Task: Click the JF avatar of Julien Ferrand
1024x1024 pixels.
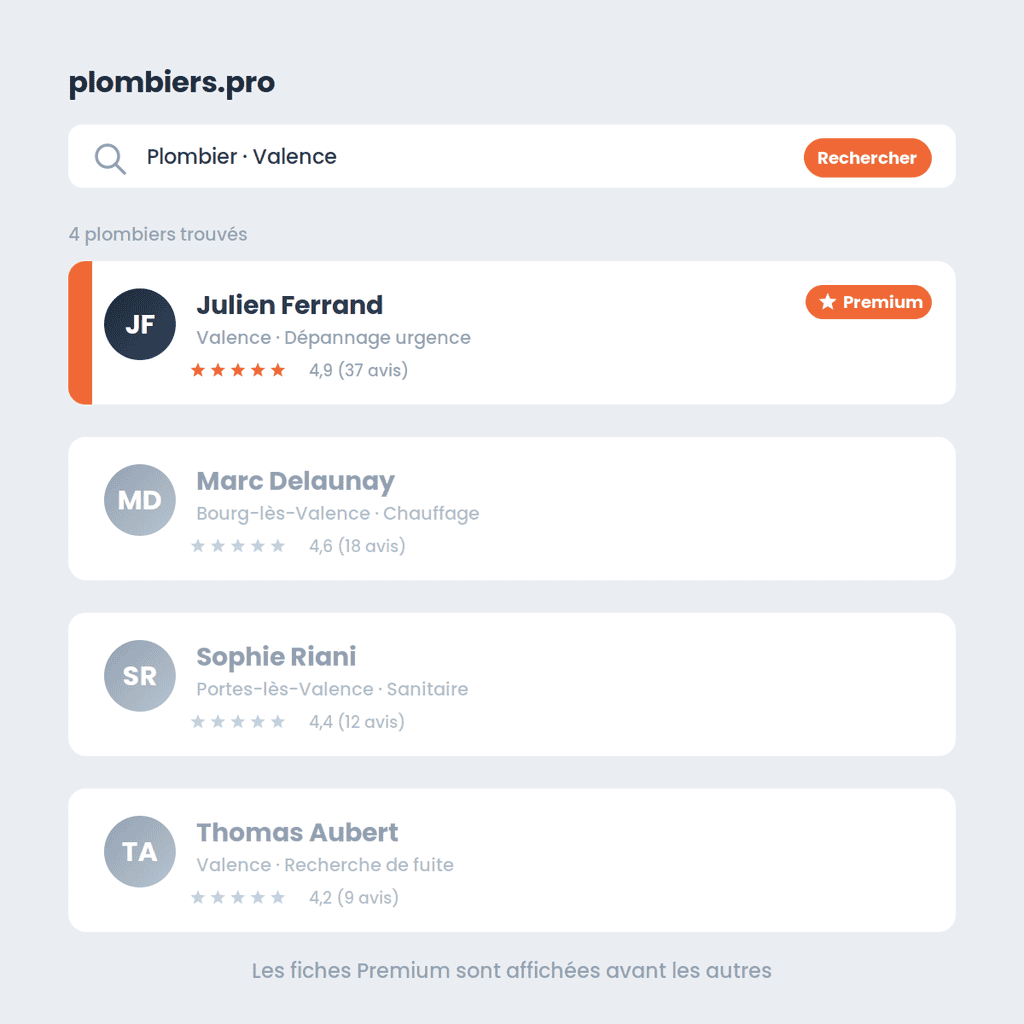Action: (140, 324)
